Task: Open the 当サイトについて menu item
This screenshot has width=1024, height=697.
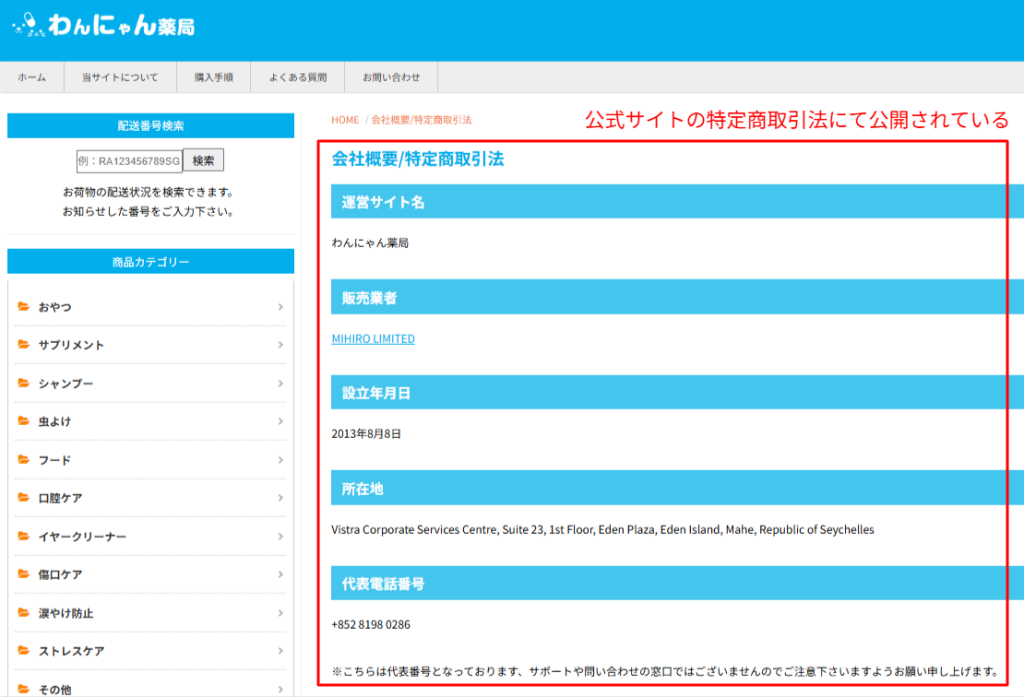Action: [120, 77]
